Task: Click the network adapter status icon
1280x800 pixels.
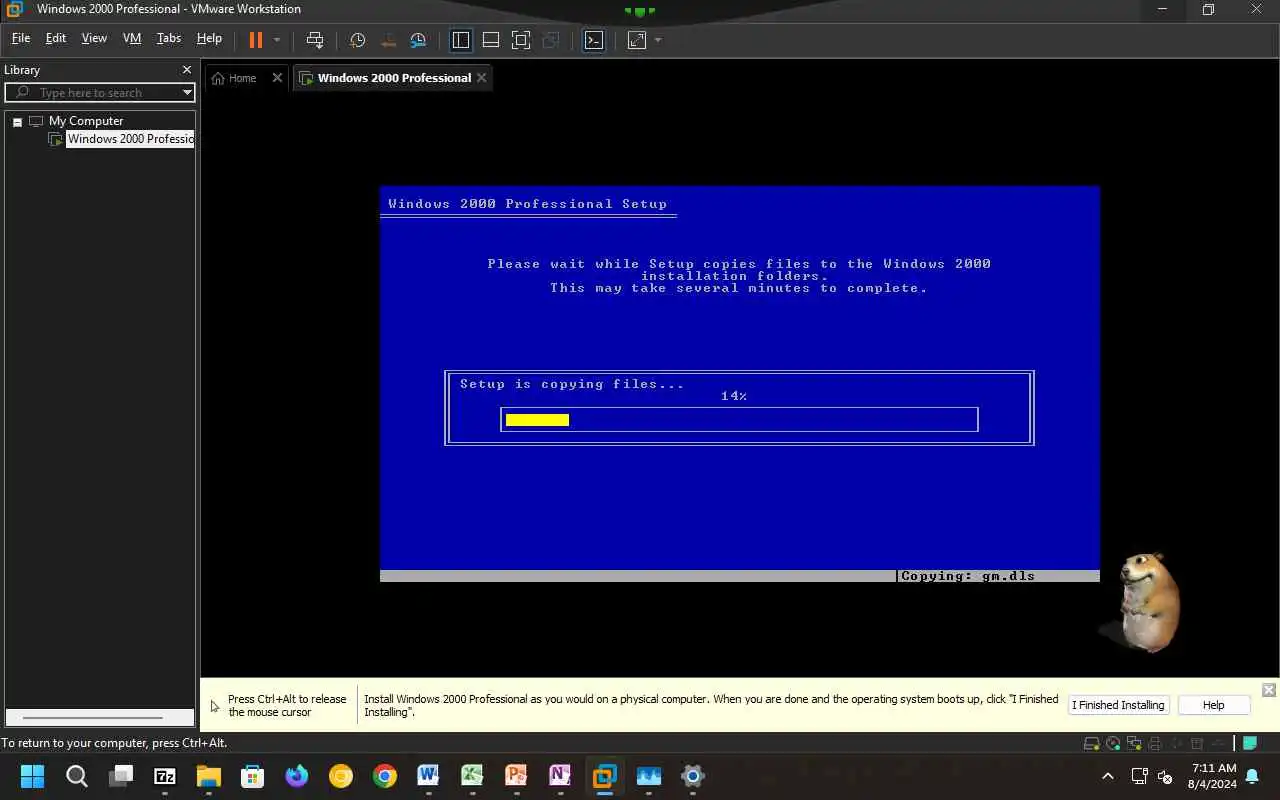Action: [x=1135, y=743]
